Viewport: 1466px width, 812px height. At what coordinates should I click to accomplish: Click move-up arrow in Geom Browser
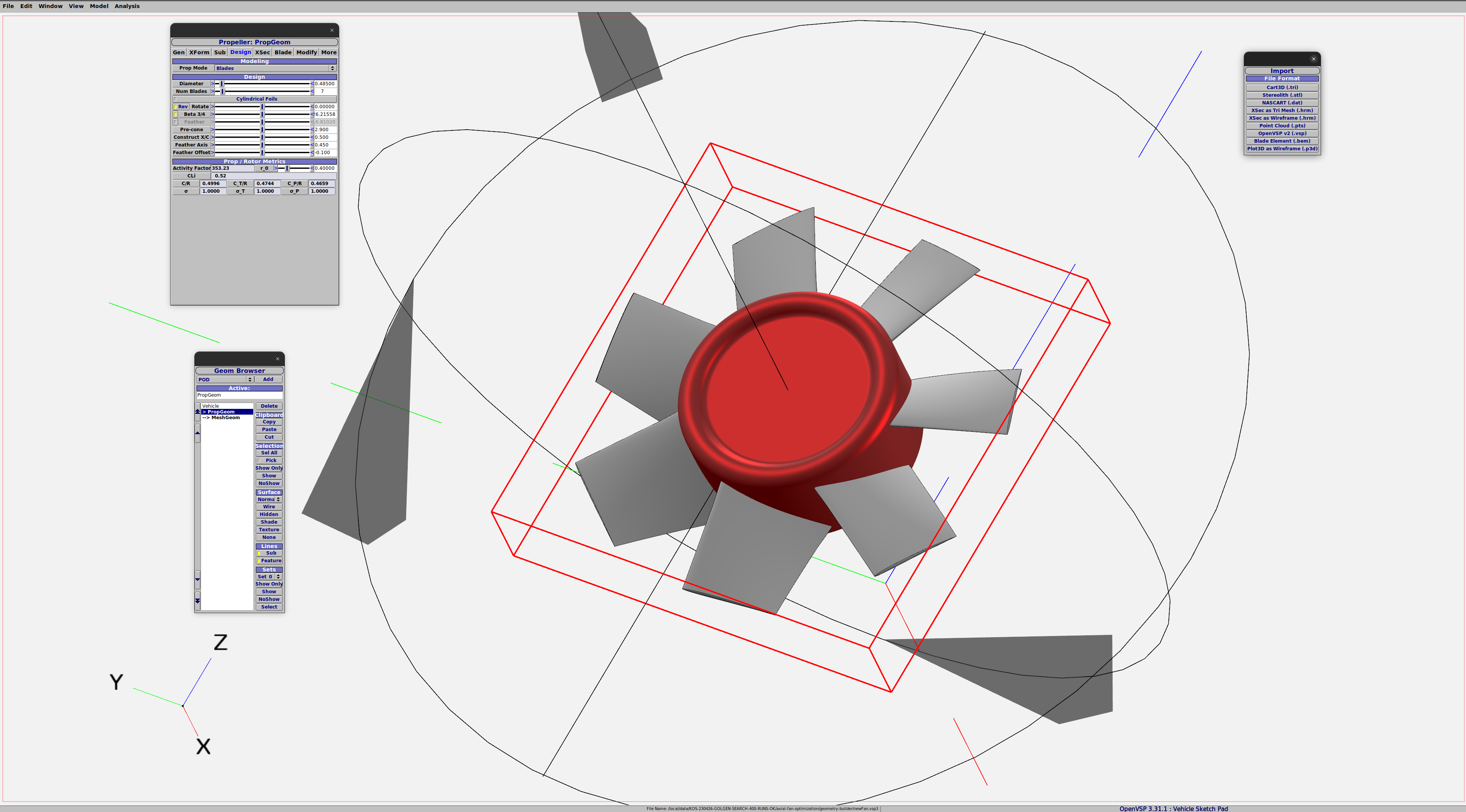click(197, 433)
